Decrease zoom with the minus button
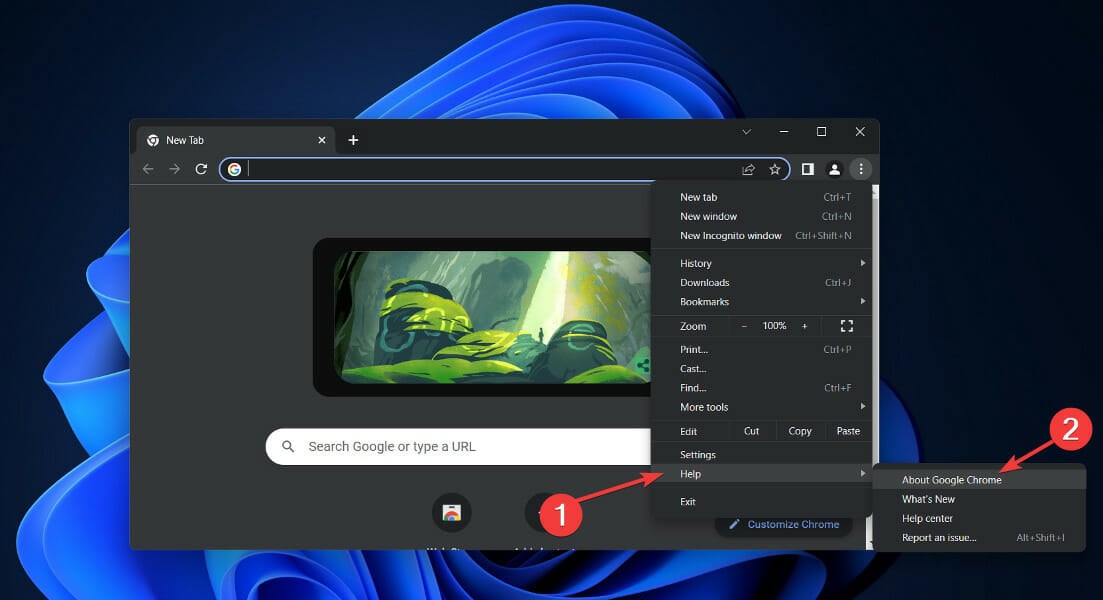 (743, 326)
